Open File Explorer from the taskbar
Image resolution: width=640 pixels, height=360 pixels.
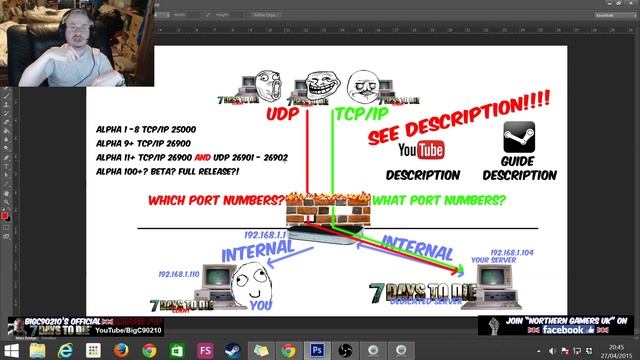[x=37, y=351]
